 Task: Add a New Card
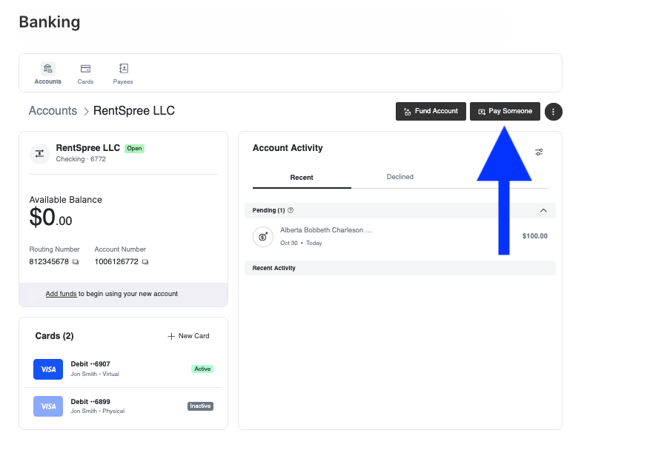(x=189, y=336)
